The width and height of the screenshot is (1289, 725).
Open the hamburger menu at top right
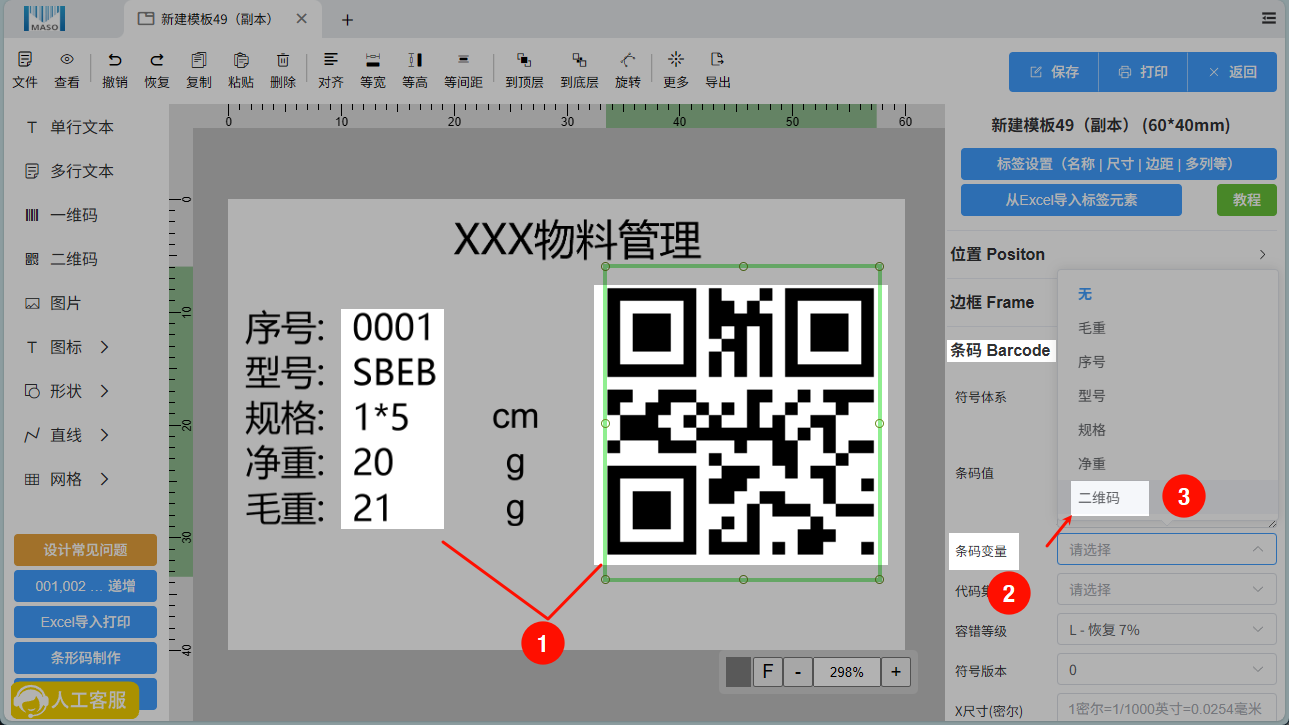coord(1269,18)
